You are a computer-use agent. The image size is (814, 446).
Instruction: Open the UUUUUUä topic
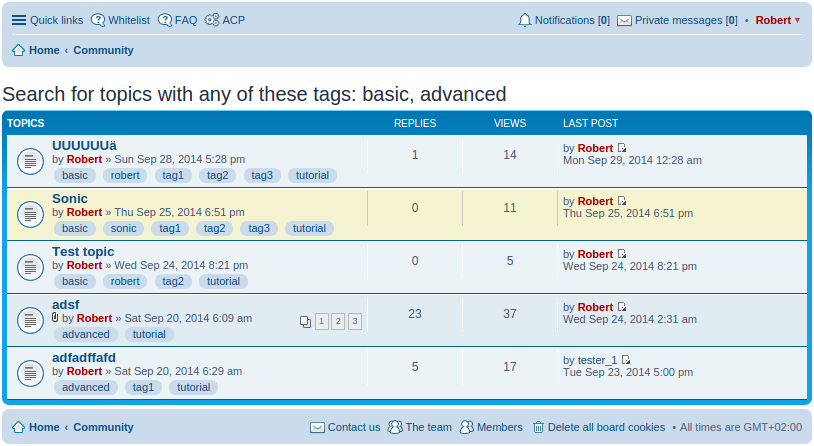click(84, 145)
